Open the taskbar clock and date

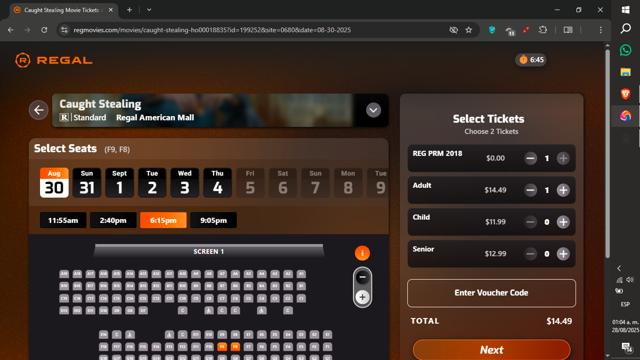(625, 326)
